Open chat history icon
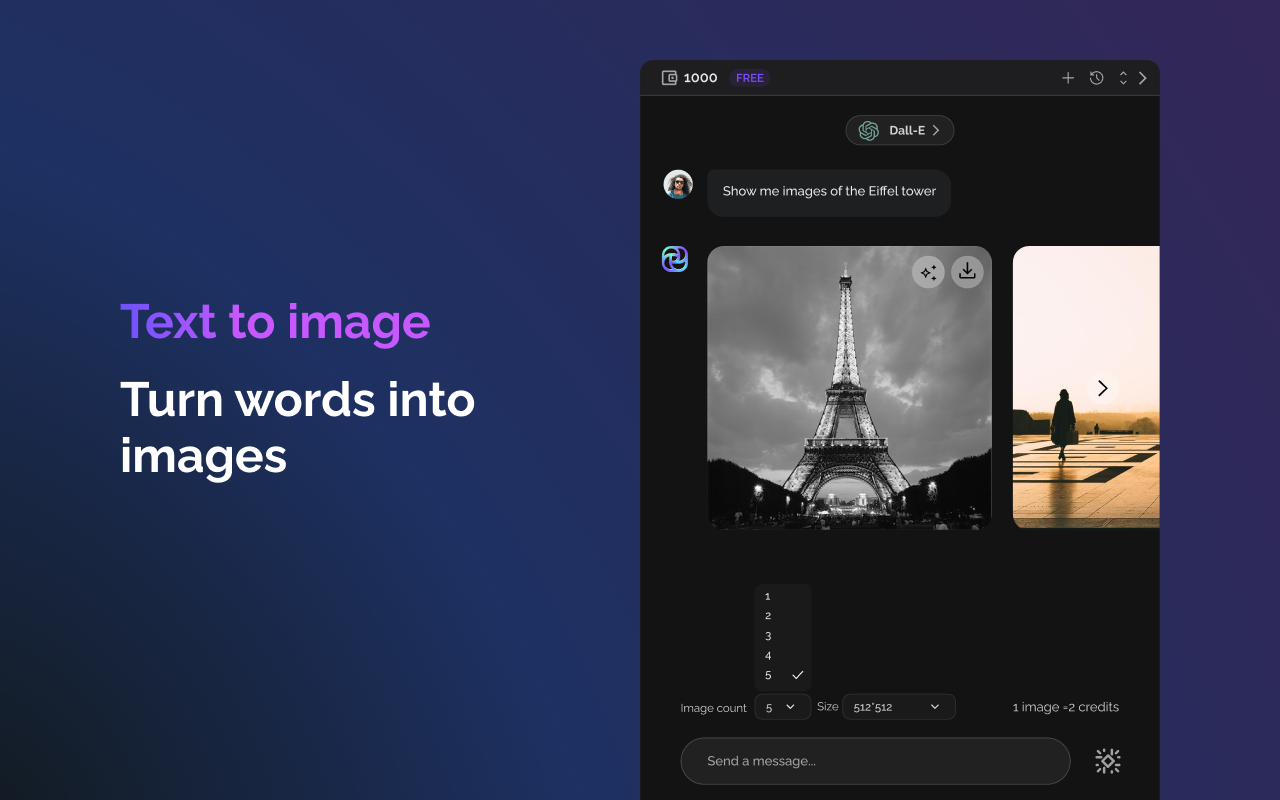Screen dimensions: 1280x800 1096,77
